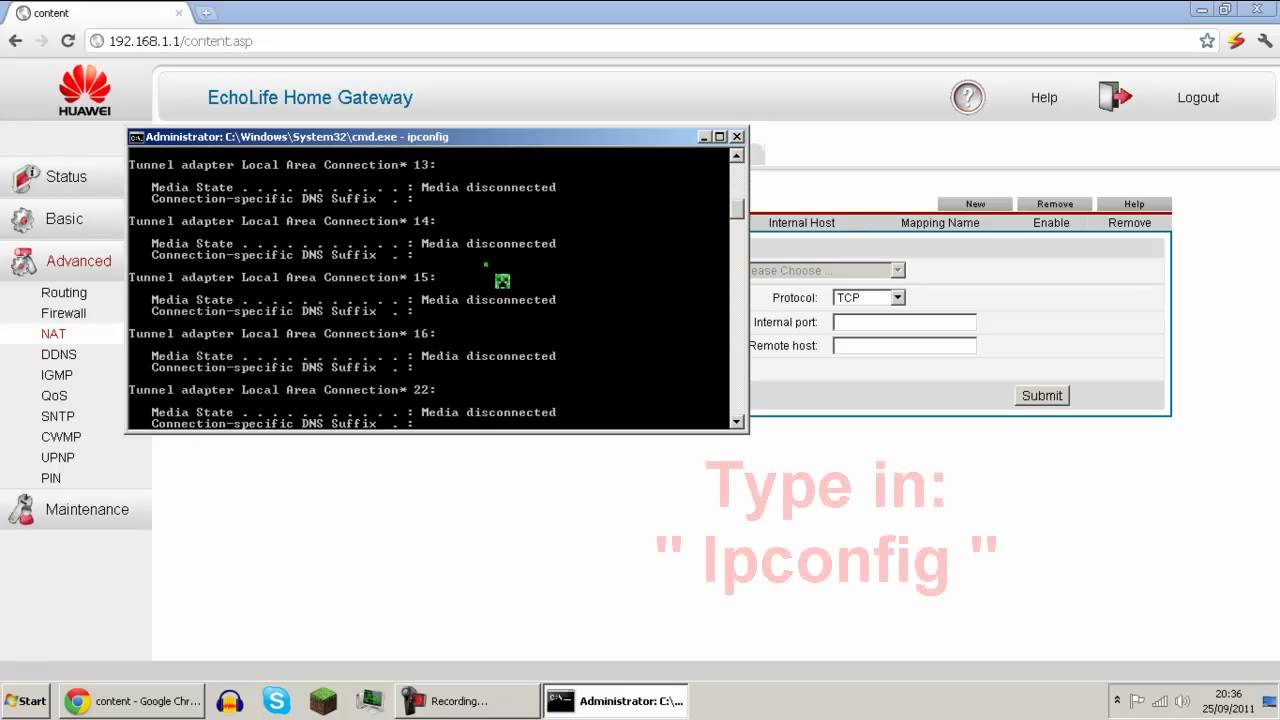
Task: Click the Enable column header
Action: [x=1051, y=223]
